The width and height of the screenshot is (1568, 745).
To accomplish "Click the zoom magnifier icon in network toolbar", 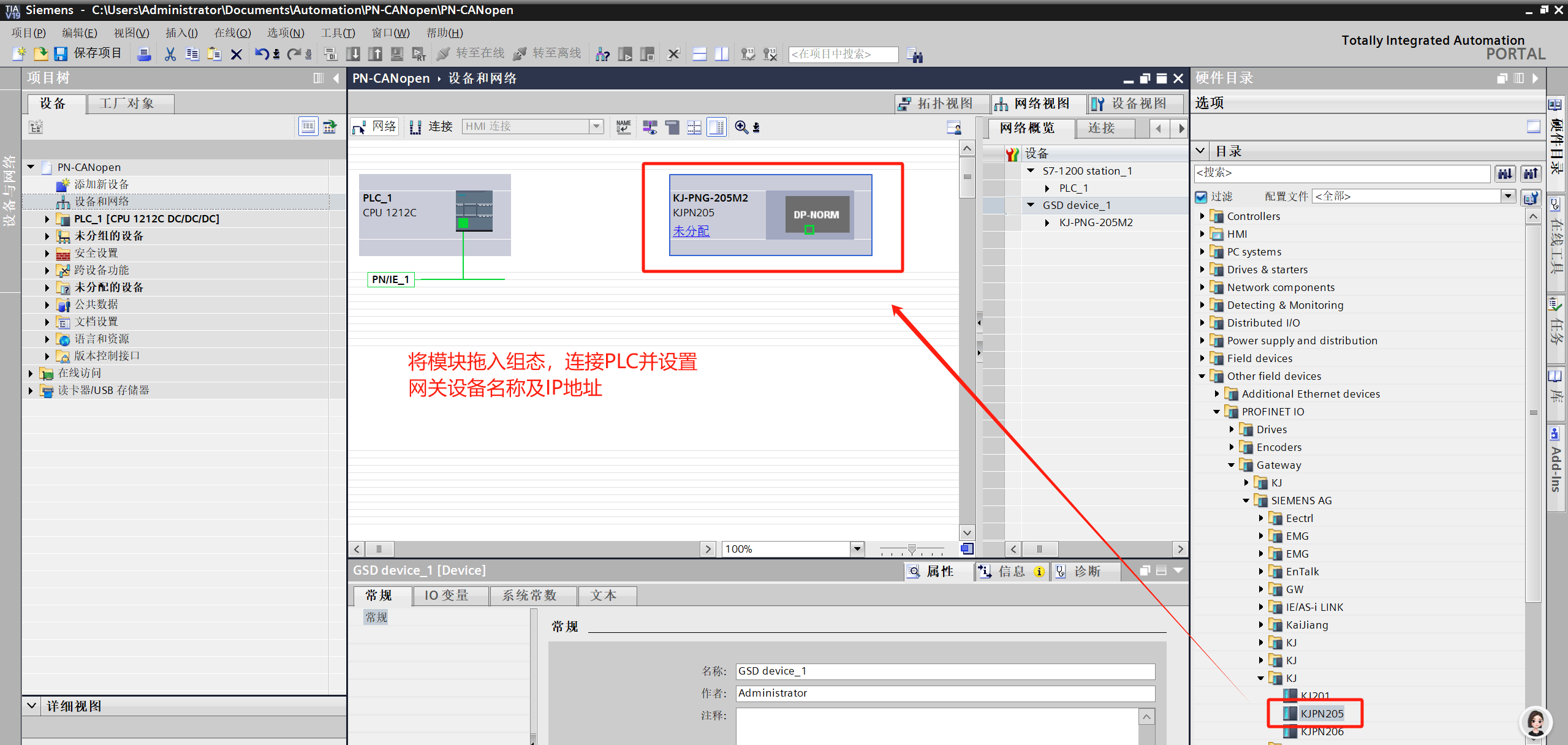I will pyautogui.click(x=741, y=127).
